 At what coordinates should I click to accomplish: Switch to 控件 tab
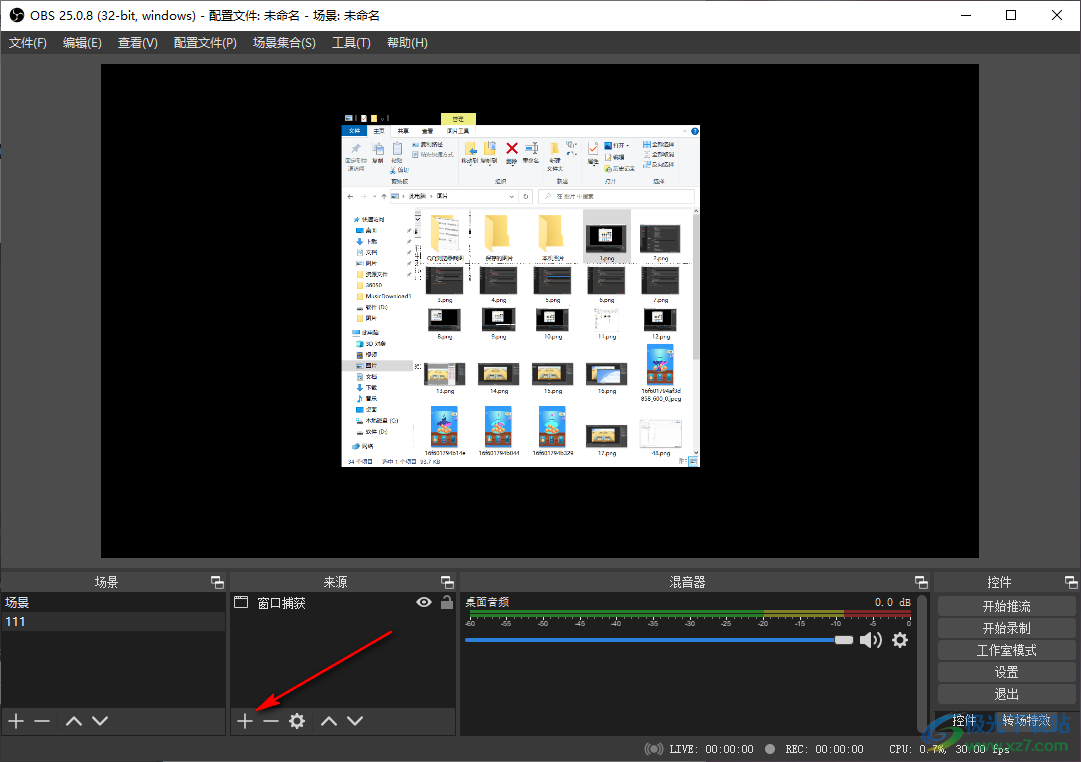click(964, 721)
